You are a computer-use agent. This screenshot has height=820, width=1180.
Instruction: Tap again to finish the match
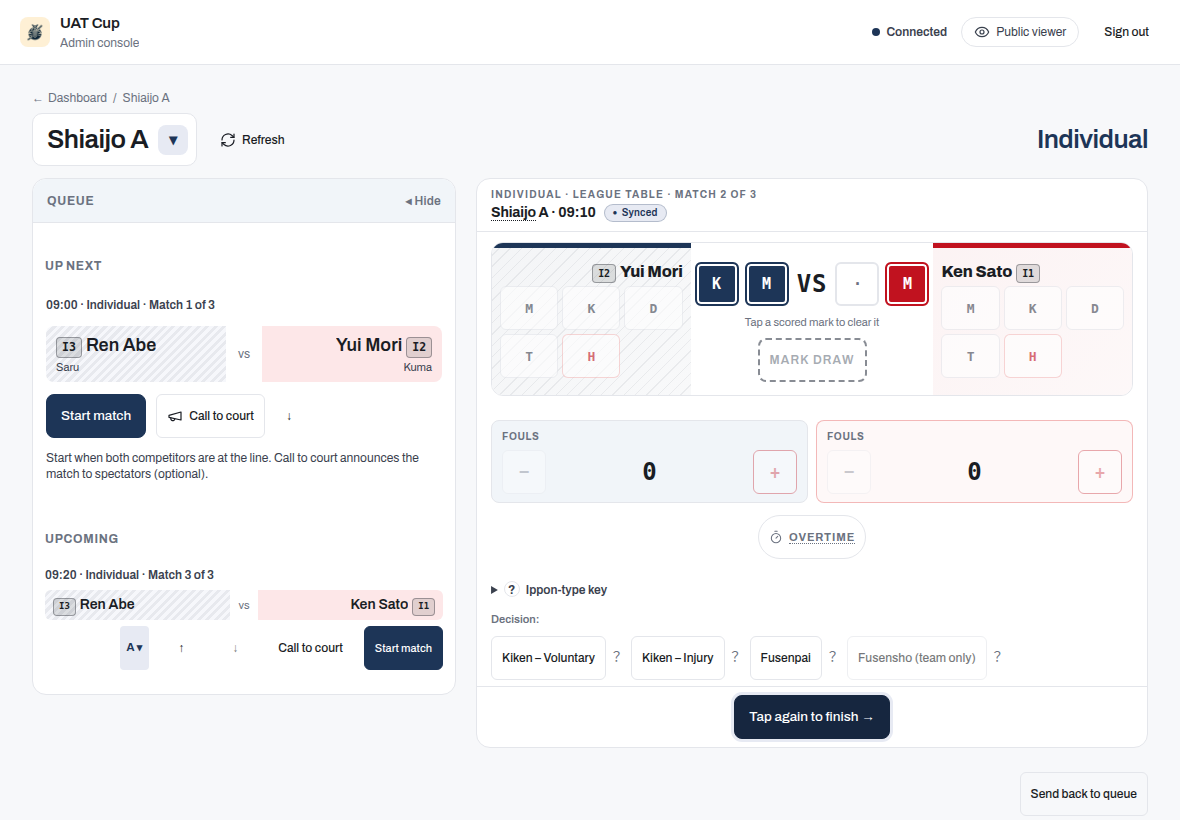[x=812, y=717]
